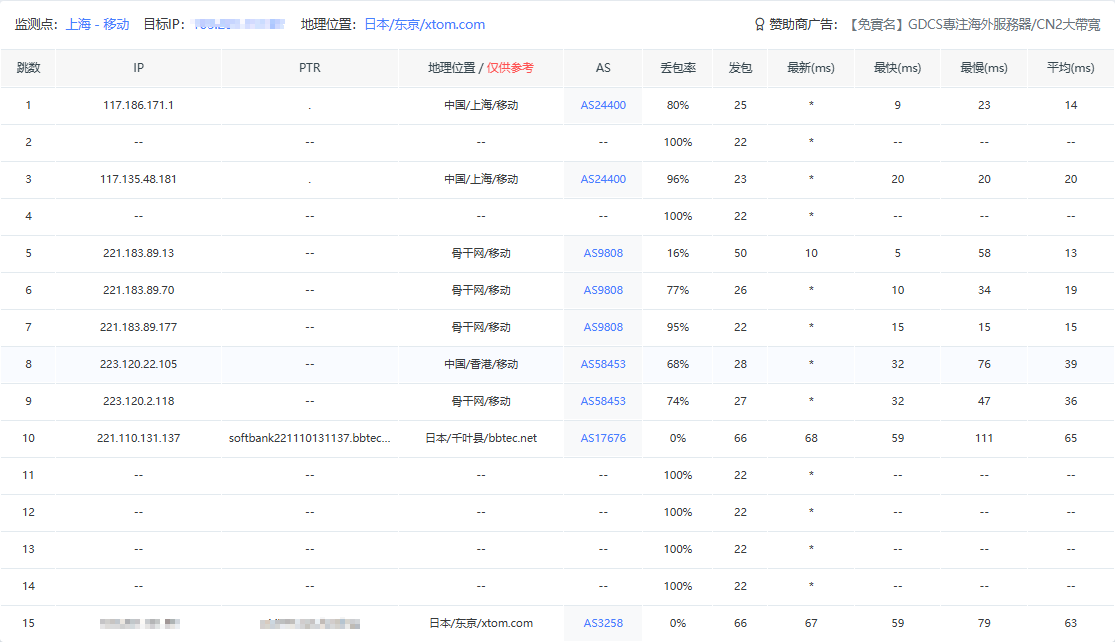Click the 50 packets sent value in hop 5

click(x=740, y=253)
